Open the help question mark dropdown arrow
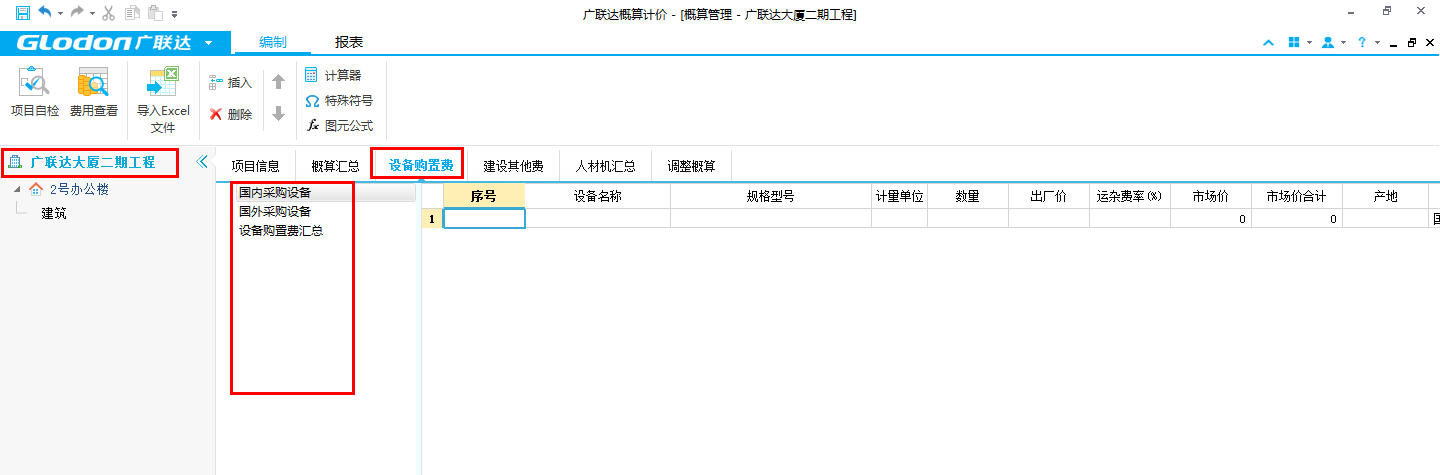 pos(1377,43)
